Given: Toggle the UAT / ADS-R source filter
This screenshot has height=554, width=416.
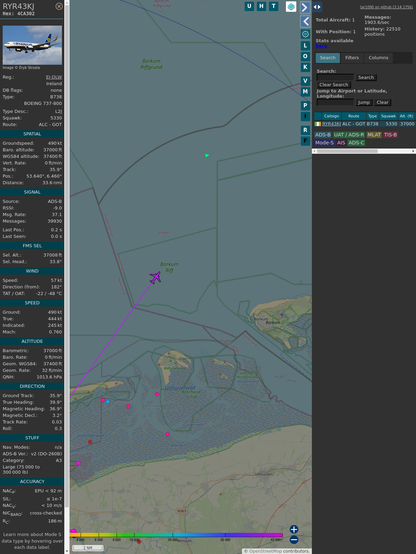Looking at the screenshot, I should point(349,135).
